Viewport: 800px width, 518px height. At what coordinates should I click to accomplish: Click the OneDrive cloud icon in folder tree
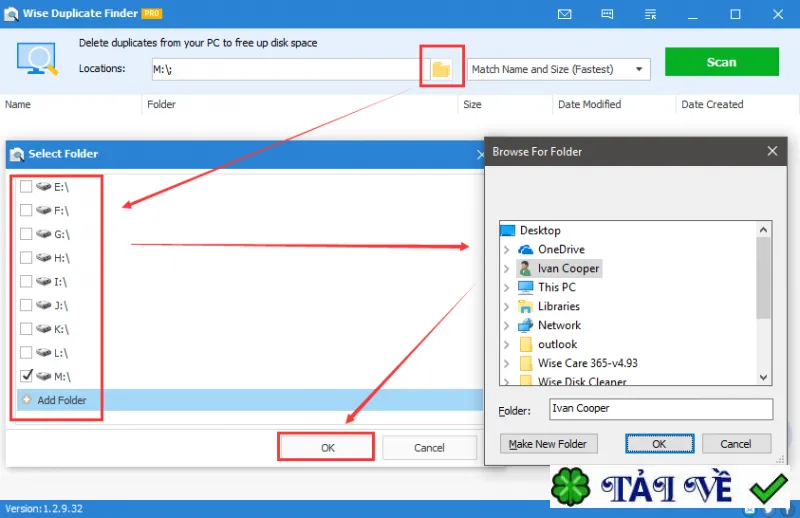[526, 250]
